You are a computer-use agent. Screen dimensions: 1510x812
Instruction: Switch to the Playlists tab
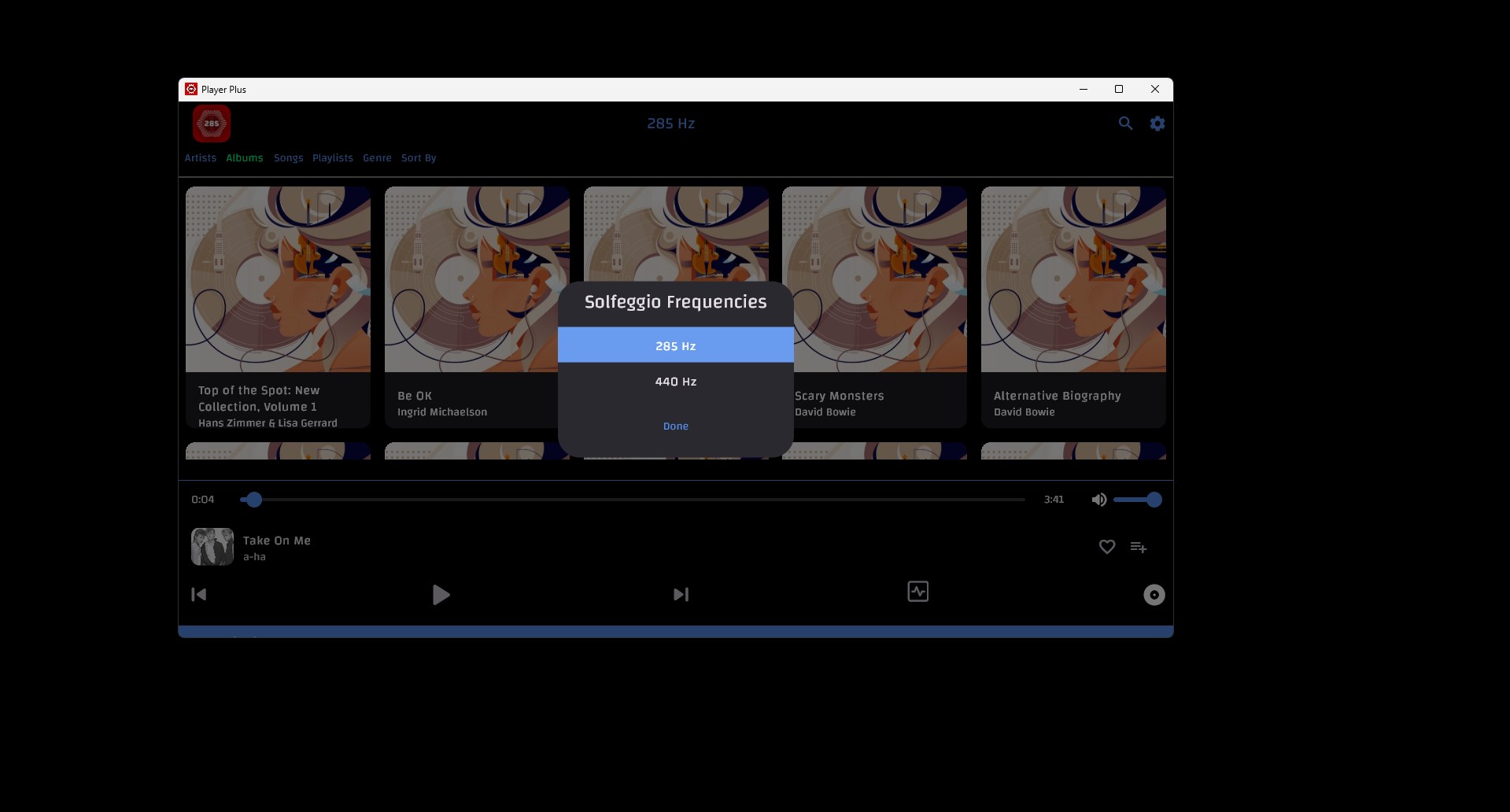[x=333, y=158]
